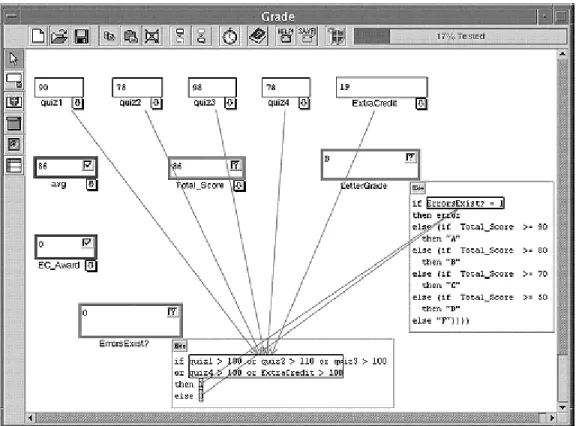576x426 pixels.
Task: Select the quiz condition box in ErrorsExist? formula
Action: [266, 366]
